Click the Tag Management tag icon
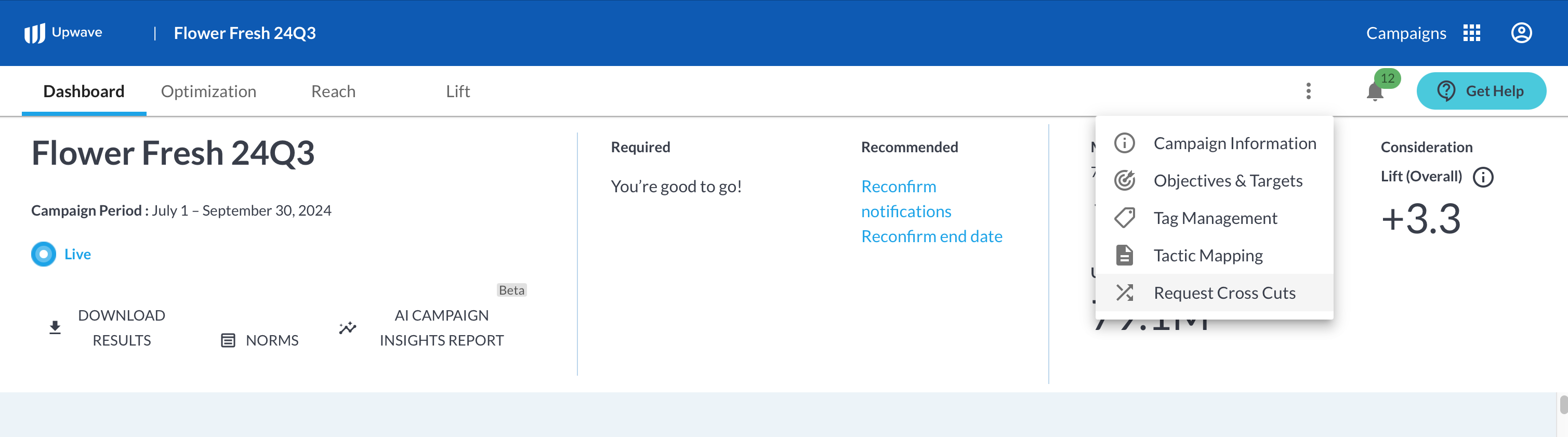Screen dimensions: 1568x437 click(x=1124, y=218)
